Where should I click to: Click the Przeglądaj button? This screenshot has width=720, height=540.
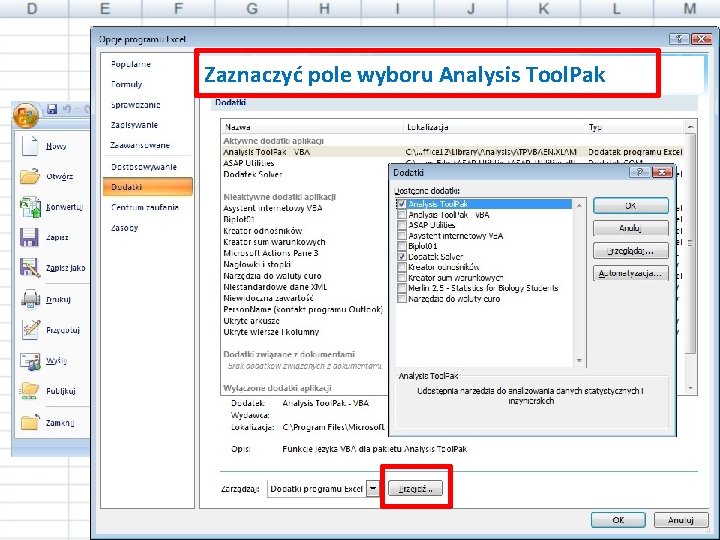click(x=630, y=251)
